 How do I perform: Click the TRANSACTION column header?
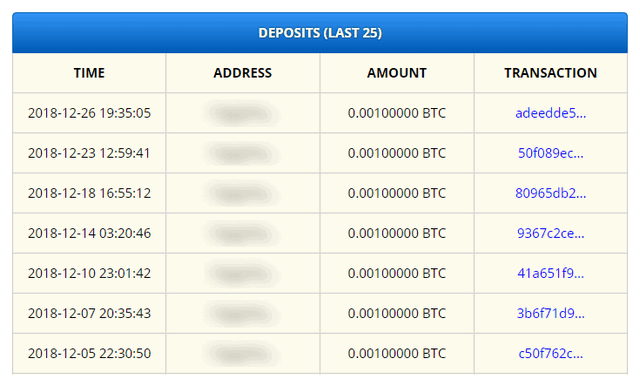(x=551, y=73)
